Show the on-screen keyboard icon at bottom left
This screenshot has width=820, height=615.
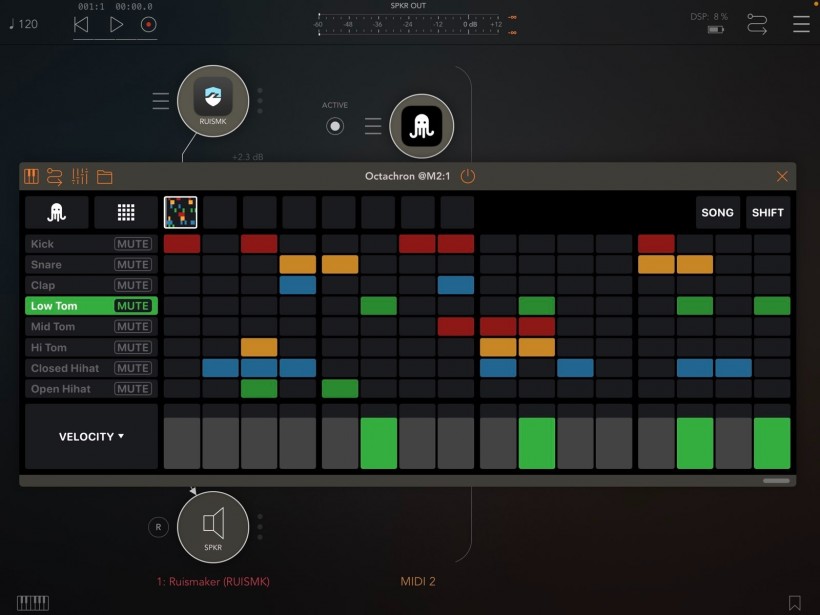[x=33, y=602]
